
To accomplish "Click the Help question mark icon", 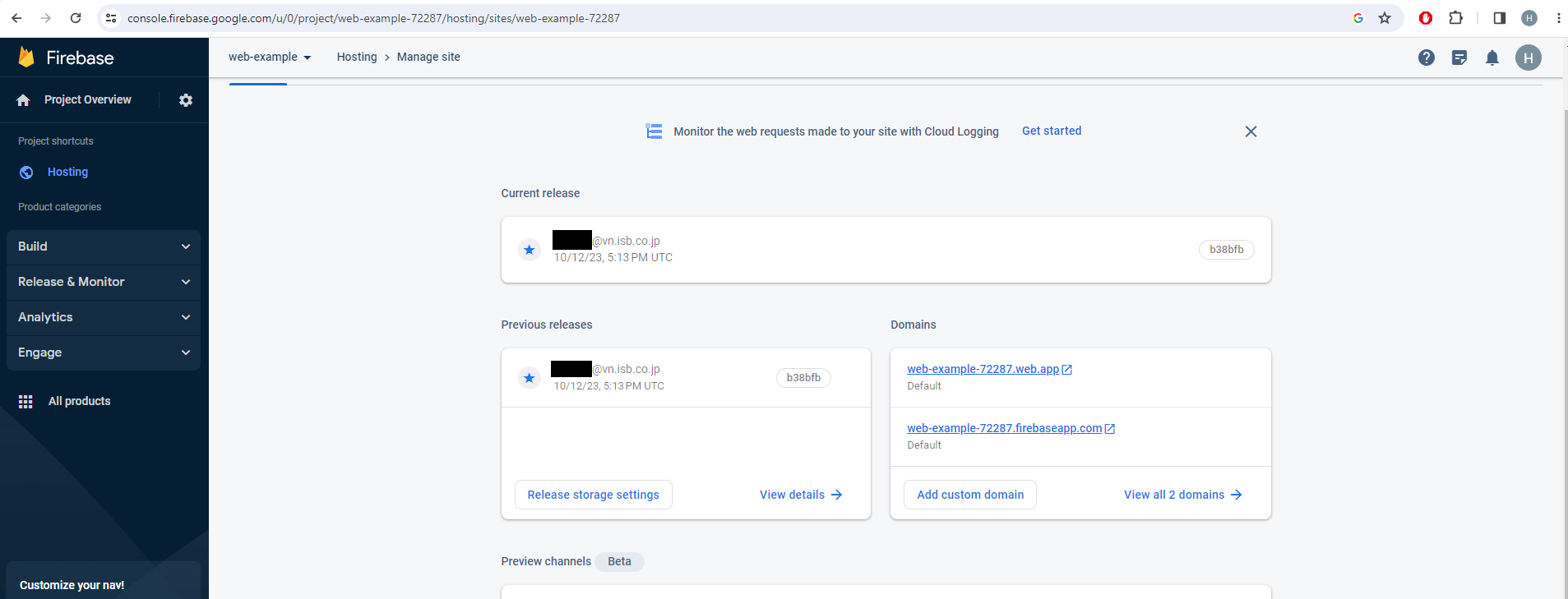I will [1427, 58].
